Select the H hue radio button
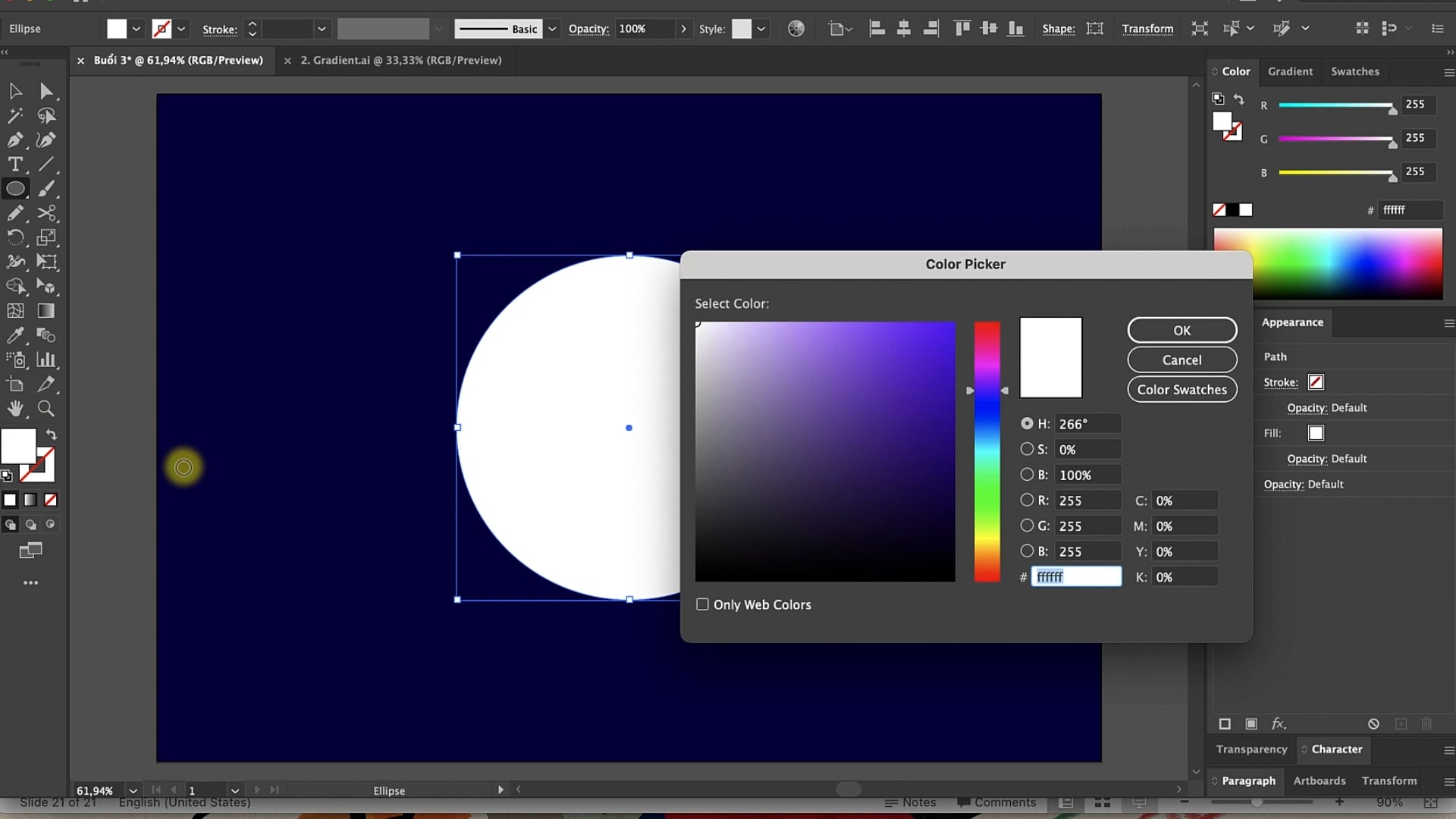Screen dimensions: 1456x819 tap(1027, 423)
